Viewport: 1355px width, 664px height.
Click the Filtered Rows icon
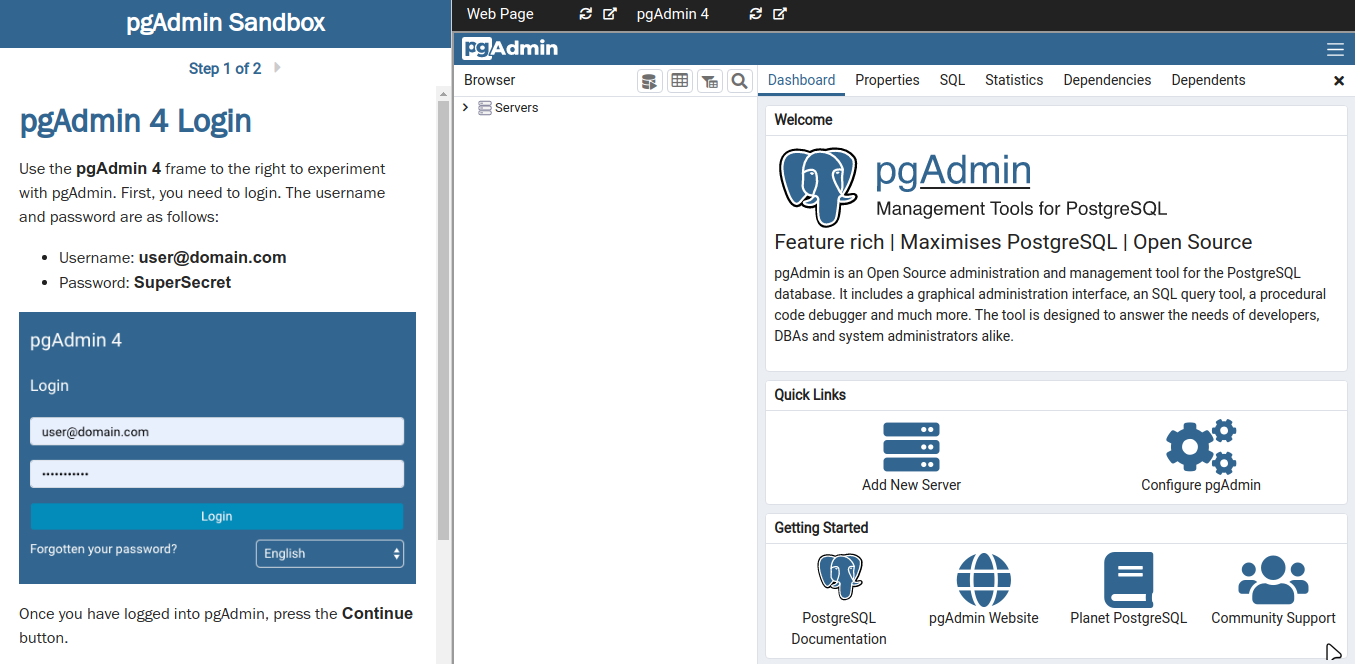point(710,81)
